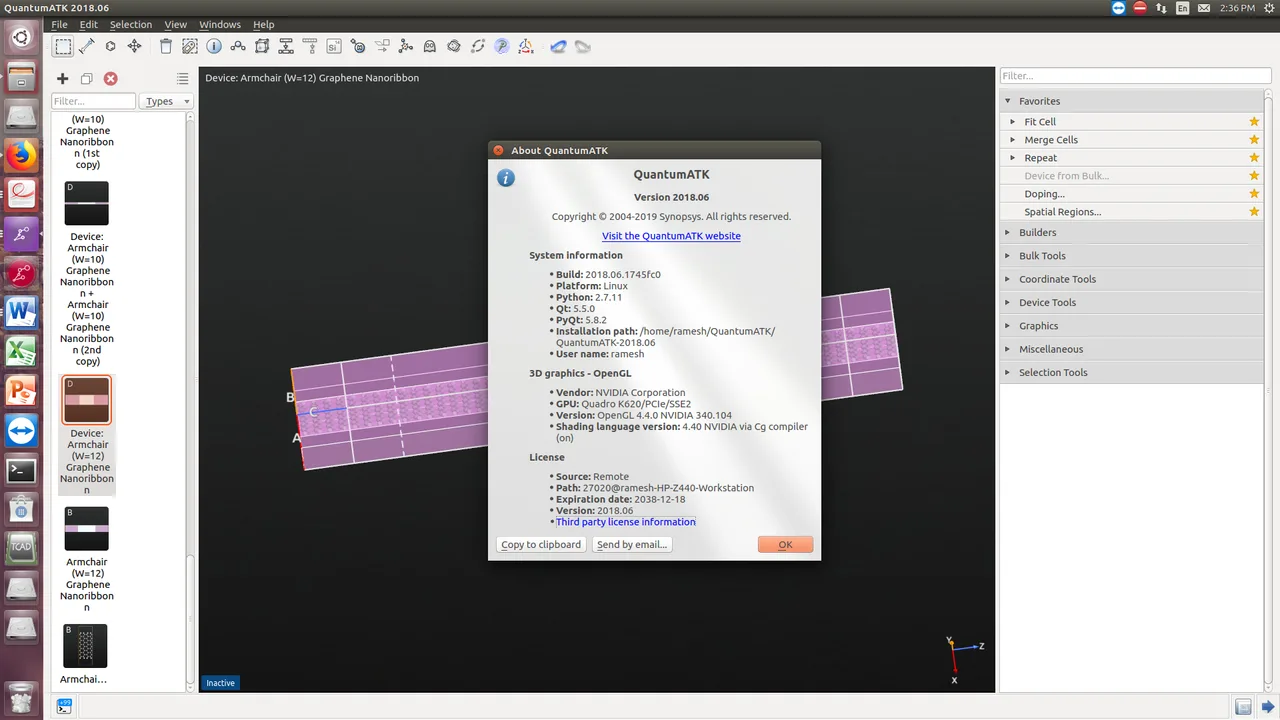Select the rectangle selection tool
Viewport: 1280px width, 720px height.
63,46
